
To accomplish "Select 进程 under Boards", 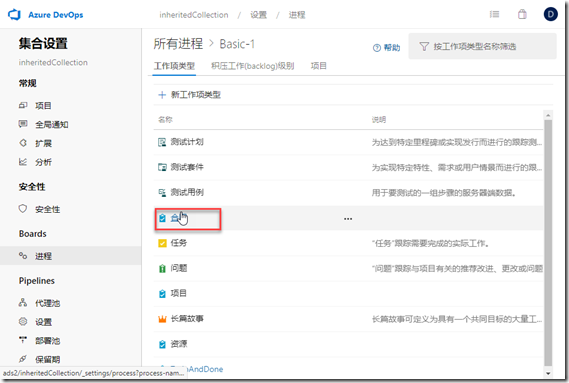I will 43,256.
